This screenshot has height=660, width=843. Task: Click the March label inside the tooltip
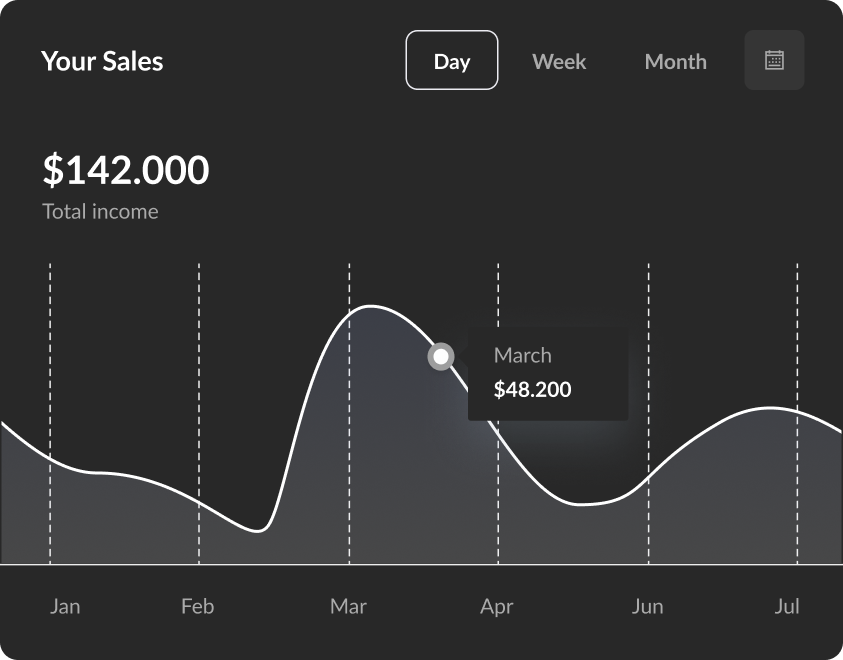point(522,355)
